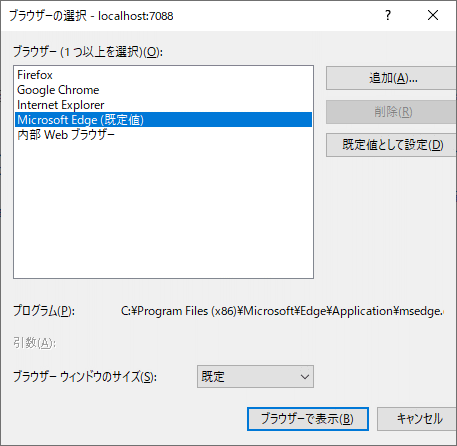The image size is (457, 446).
Task: Select Microsoft Edge (既定値) entry
Action: tap(163, 120)
